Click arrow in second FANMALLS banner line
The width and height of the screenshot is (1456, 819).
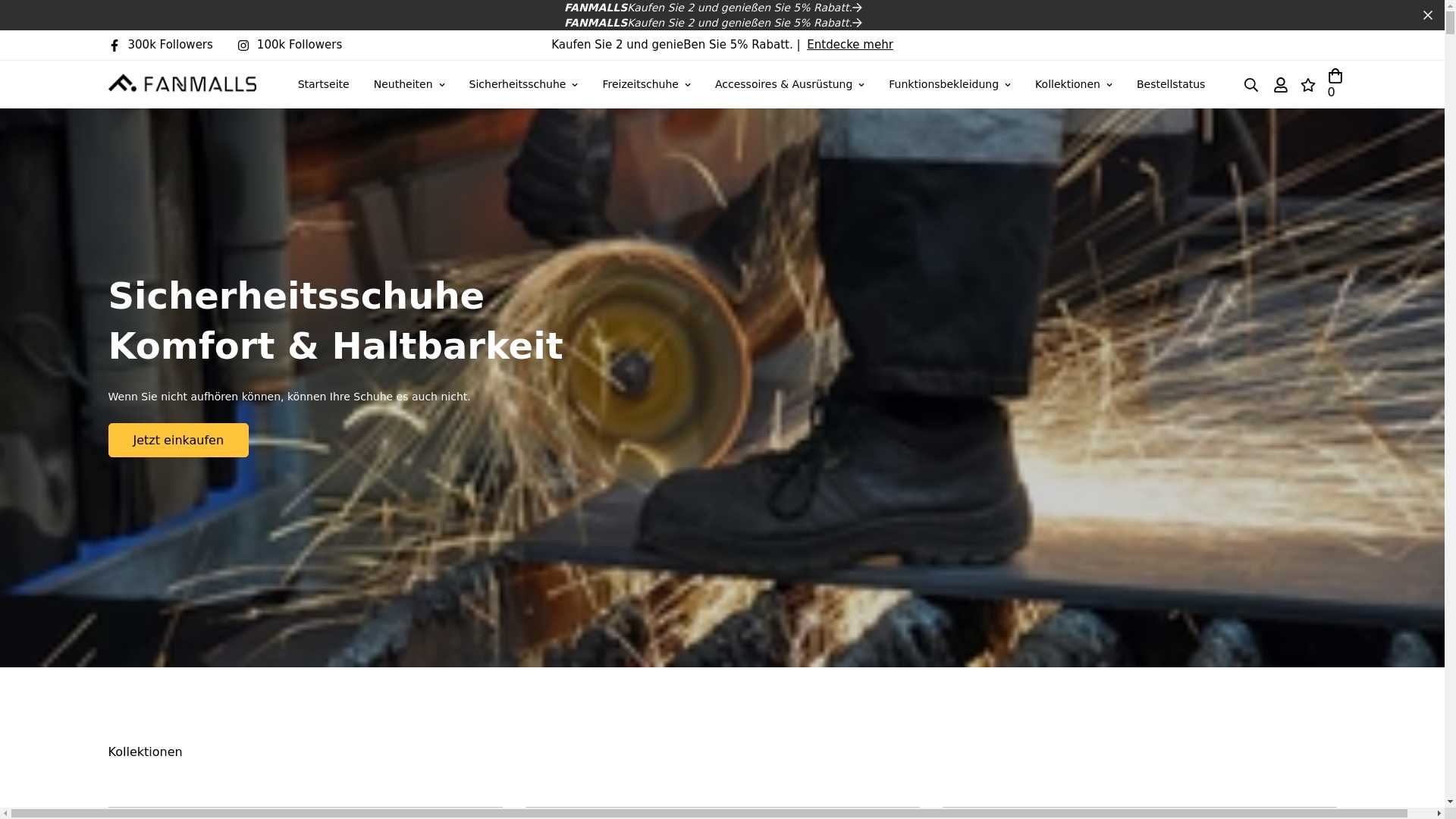point(858,23)
